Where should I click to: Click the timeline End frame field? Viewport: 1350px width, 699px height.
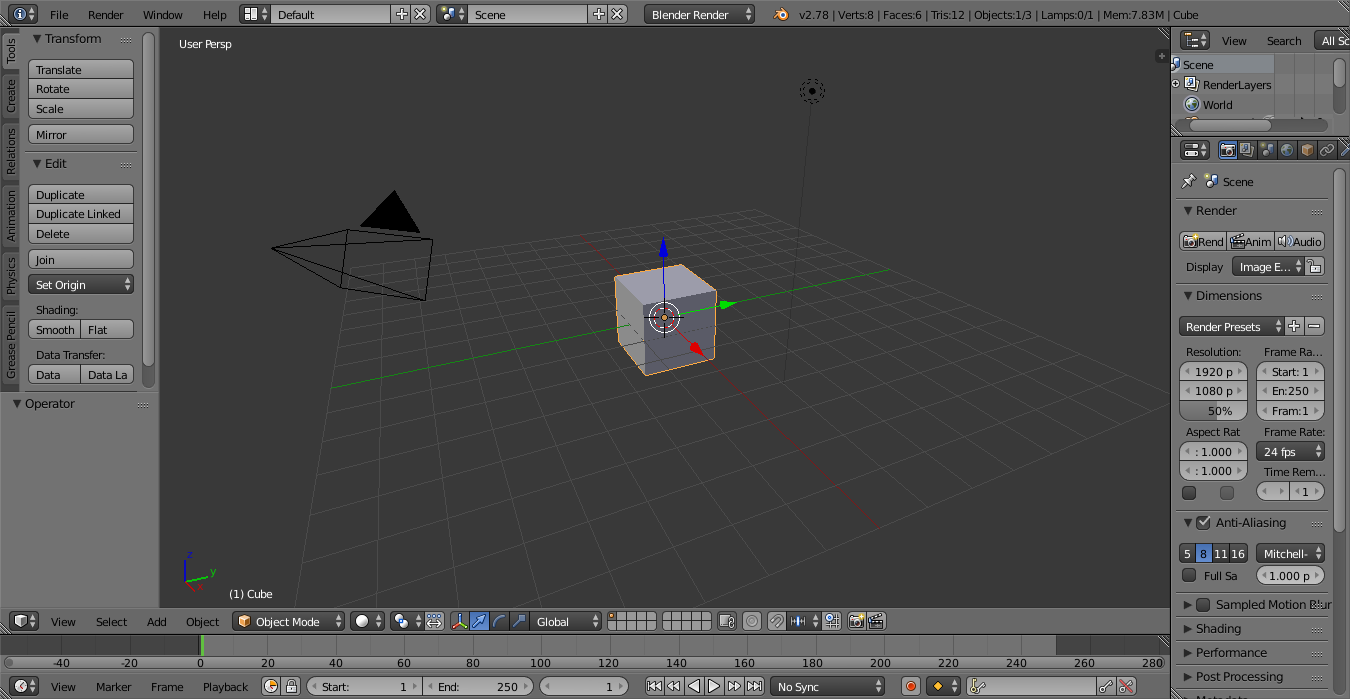(x=479, y=686)
